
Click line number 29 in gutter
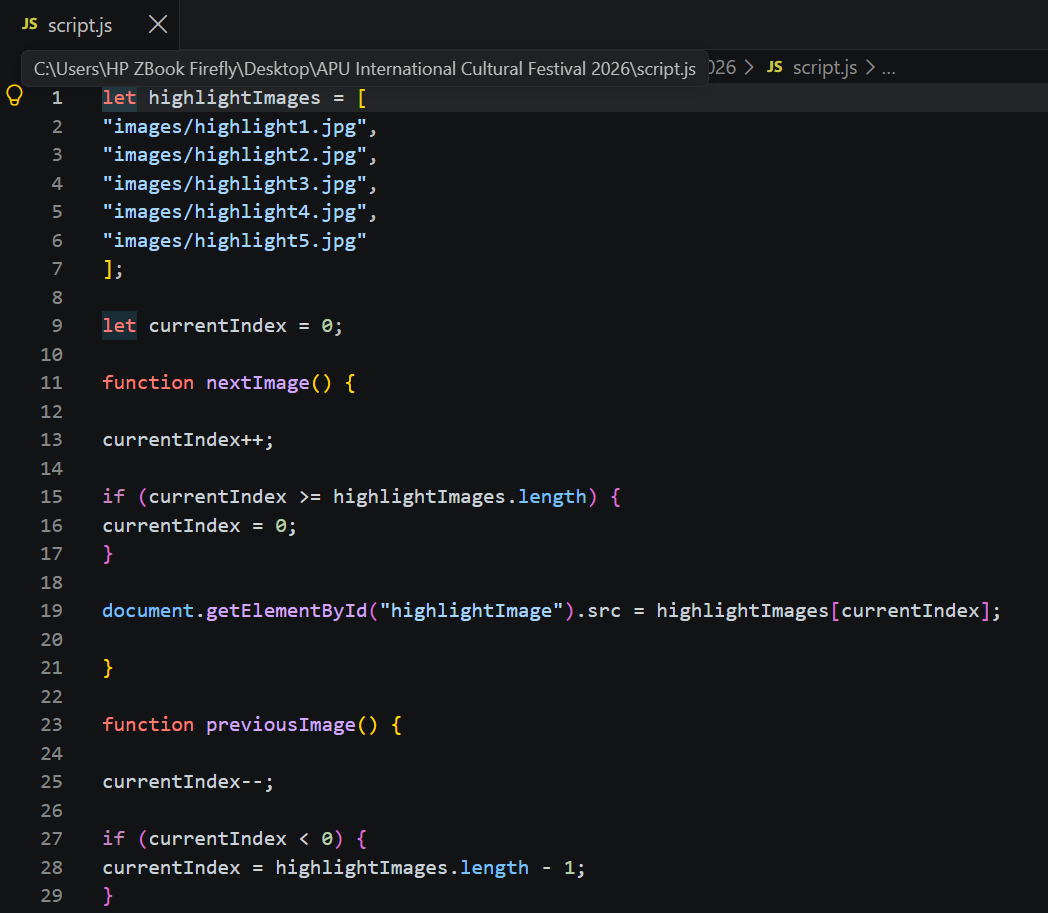tap(51, 896)
